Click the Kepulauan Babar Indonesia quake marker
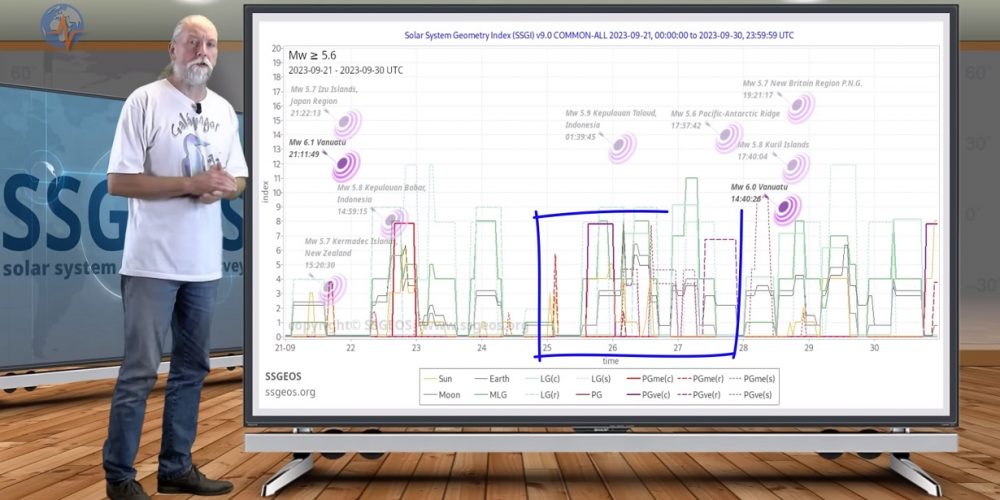This screenshot has height=500, width=1000. [393, 223]
